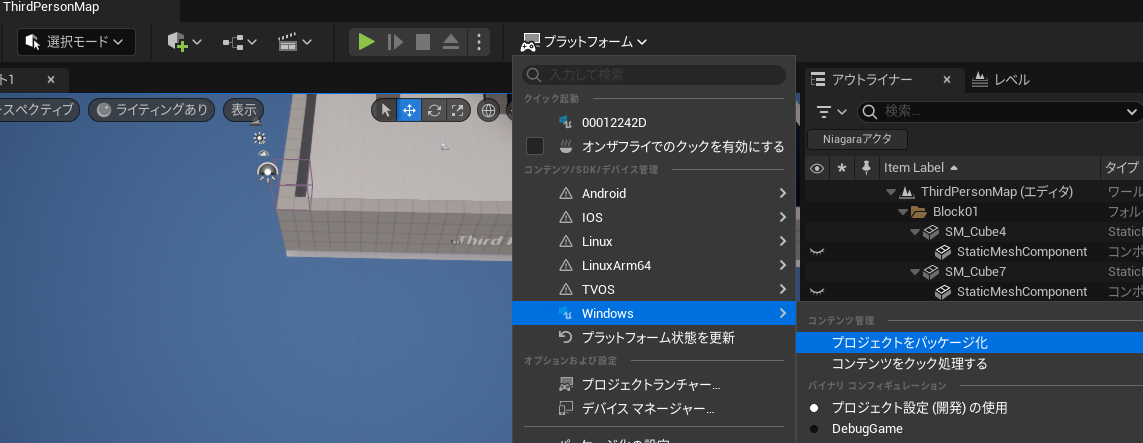This screenshot has height=443, width=1143.
Task: Open デバイス マネージャー from menu
Action: 654,408
